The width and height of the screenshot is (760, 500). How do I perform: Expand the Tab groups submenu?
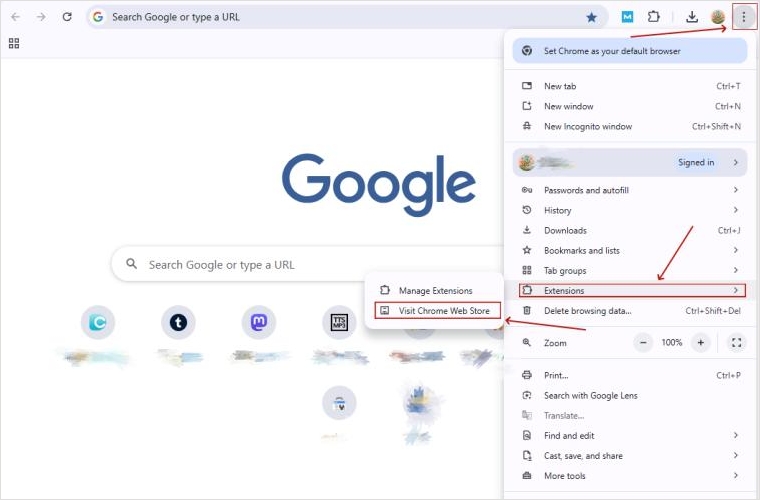tap(630, 270)
